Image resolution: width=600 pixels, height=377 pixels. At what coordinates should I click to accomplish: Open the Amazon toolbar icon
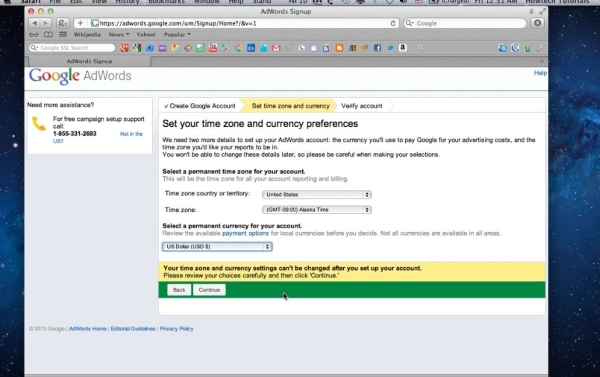coord(403,48)
